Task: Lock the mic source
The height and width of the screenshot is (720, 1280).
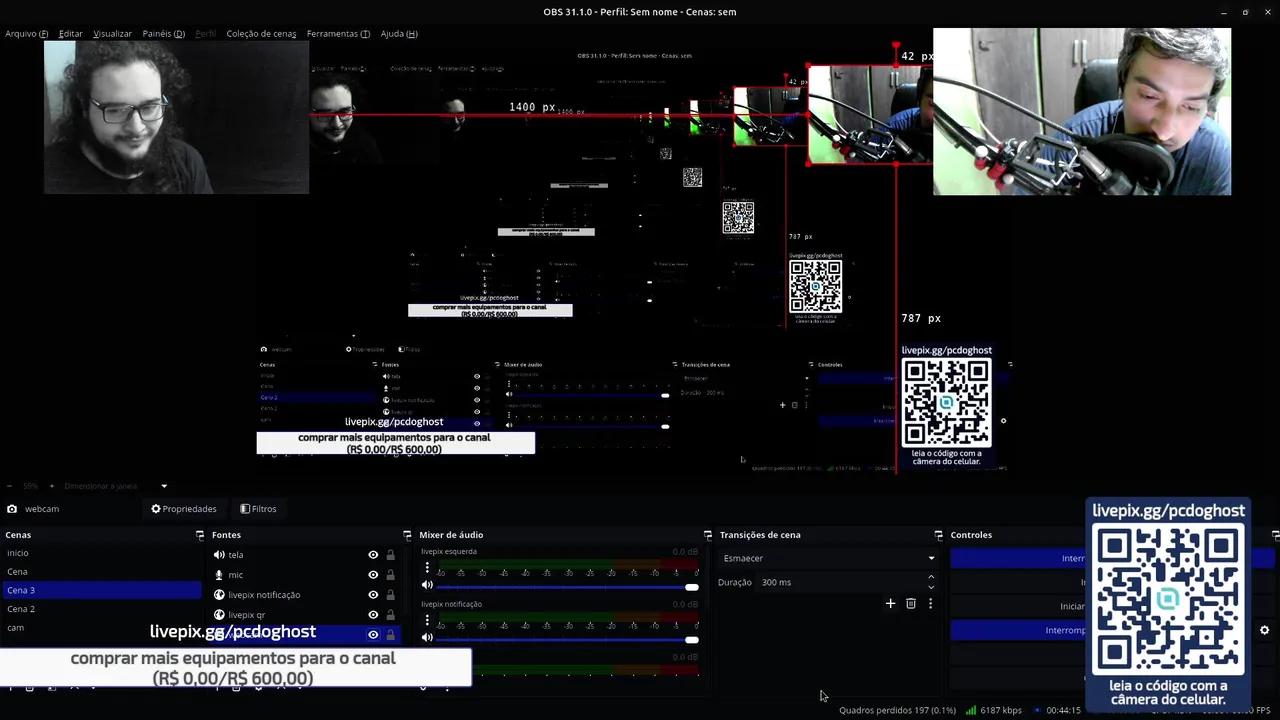Action: tap(390, 575)
